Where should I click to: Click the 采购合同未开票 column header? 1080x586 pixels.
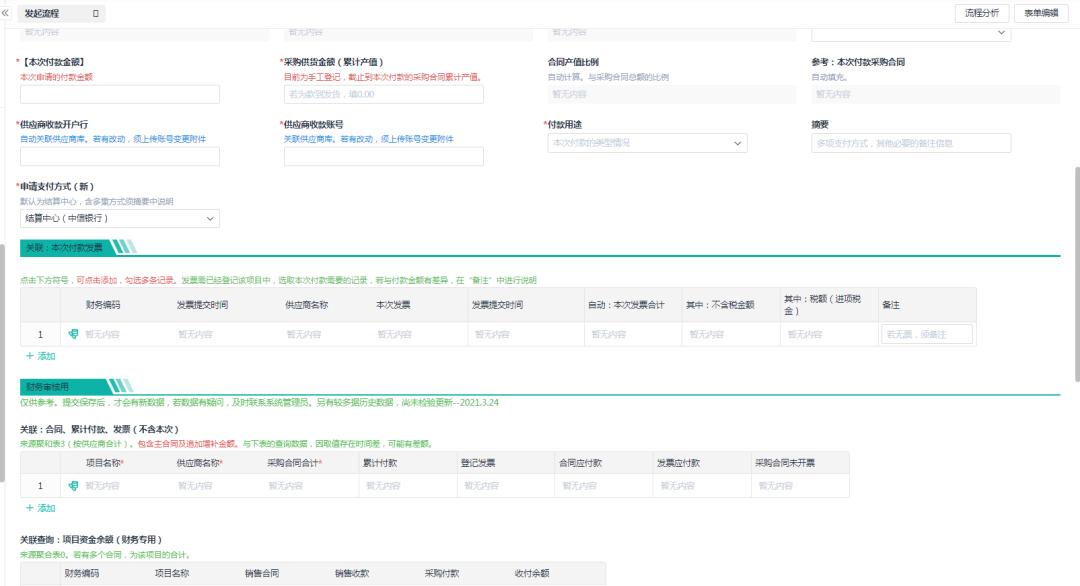pyautogui.click(x=785, y=463)
